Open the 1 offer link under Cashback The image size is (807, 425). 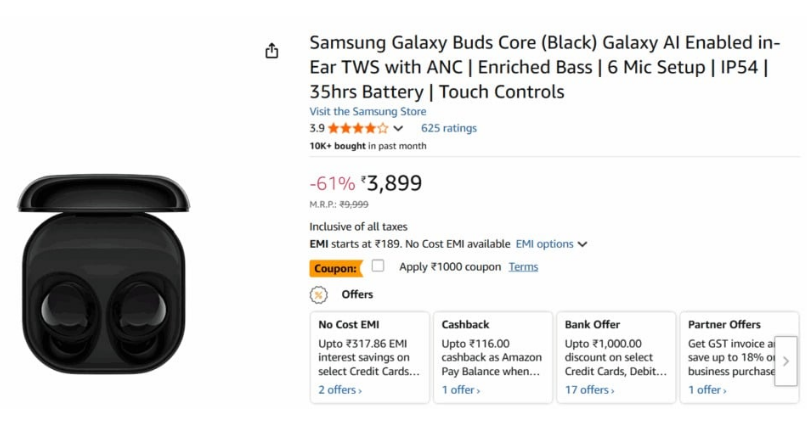click(461, 390)
